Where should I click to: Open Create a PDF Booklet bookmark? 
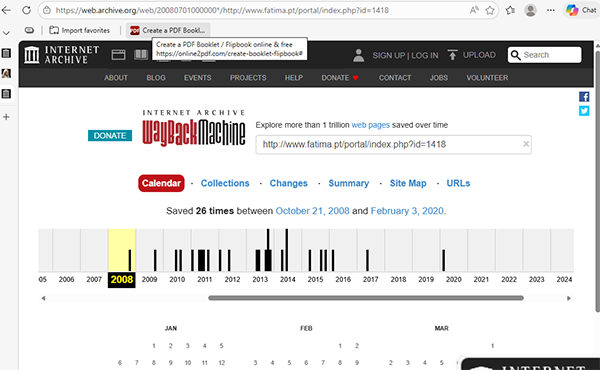click(168, 30)
